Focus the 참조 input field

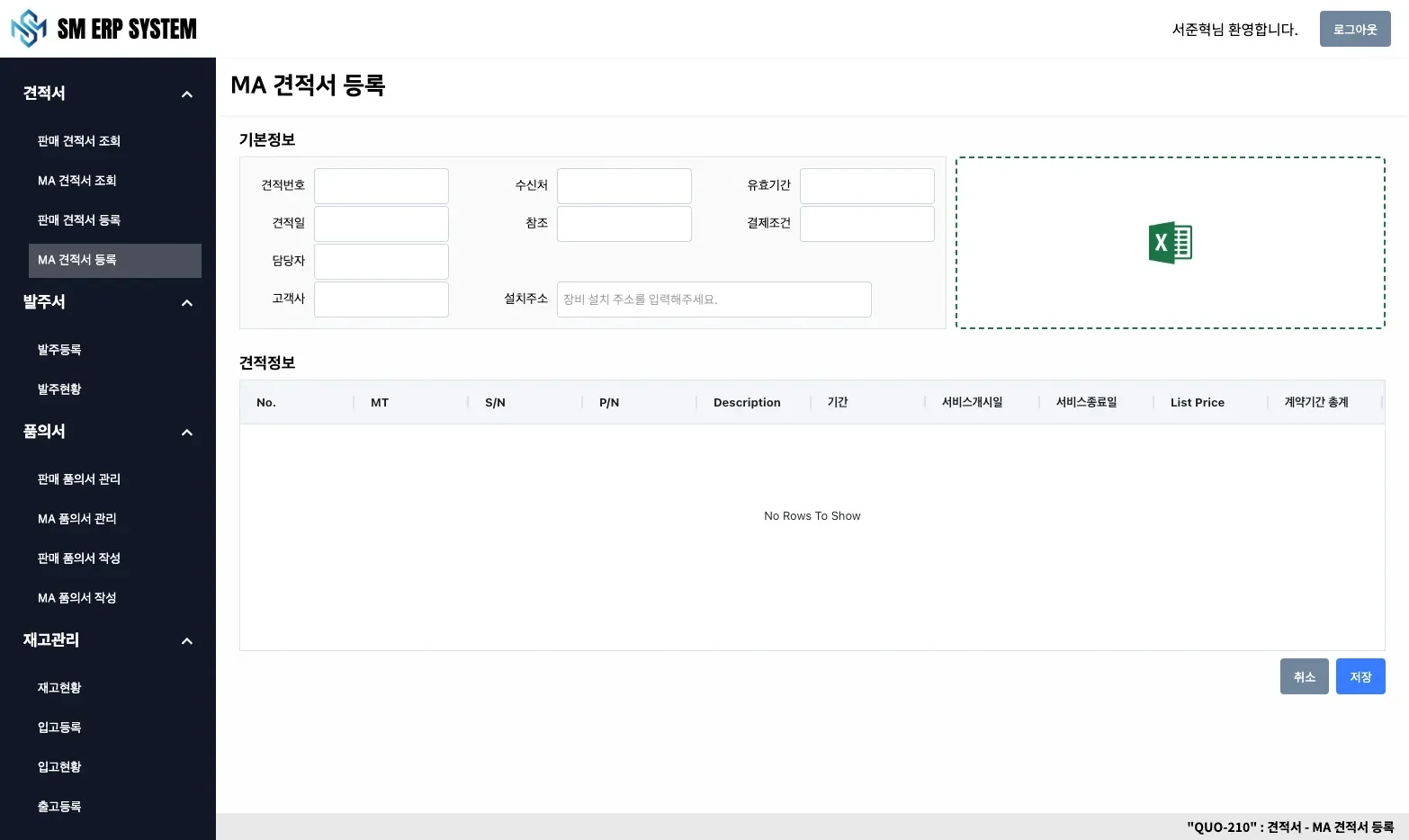coord(624,224)
